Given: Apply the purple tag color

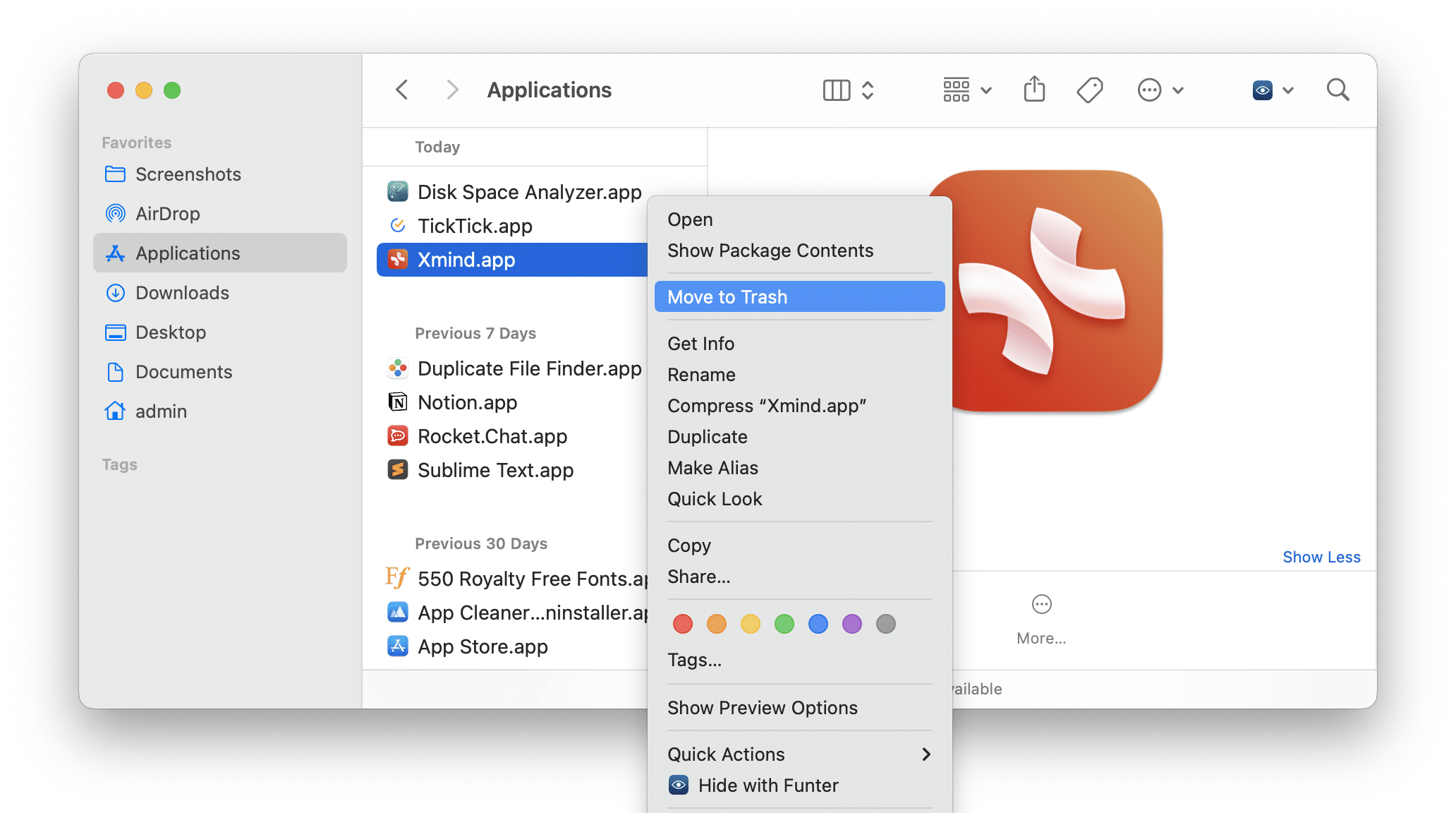Looking at the screenshot, I should [851, 624].
